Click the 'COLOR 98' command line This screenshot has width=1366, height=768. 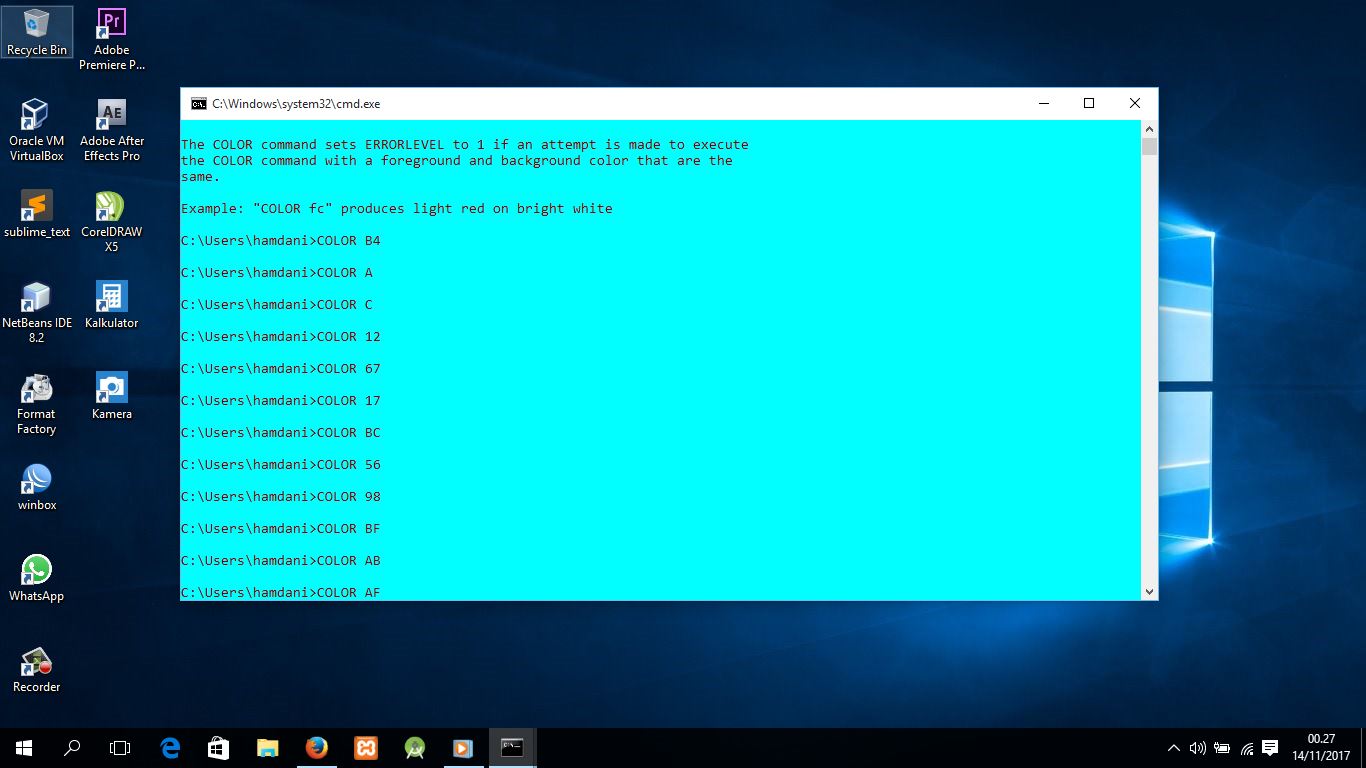point(281,497)
